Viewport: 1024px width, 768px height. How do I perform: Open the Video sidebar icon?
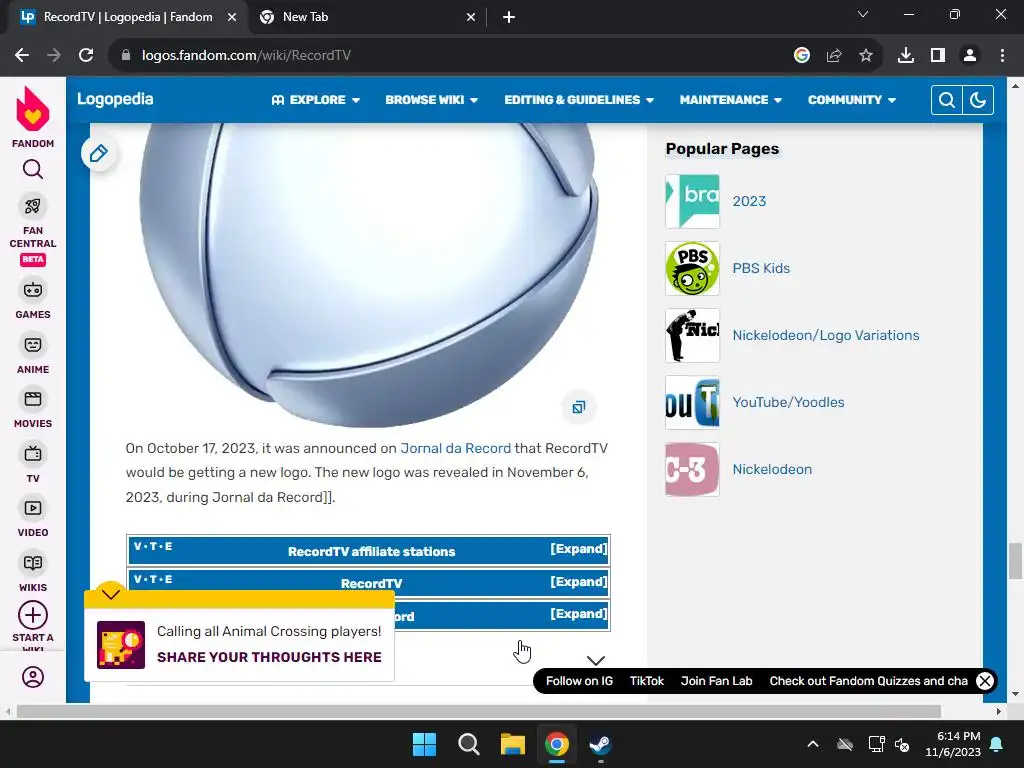click(33, 508)
